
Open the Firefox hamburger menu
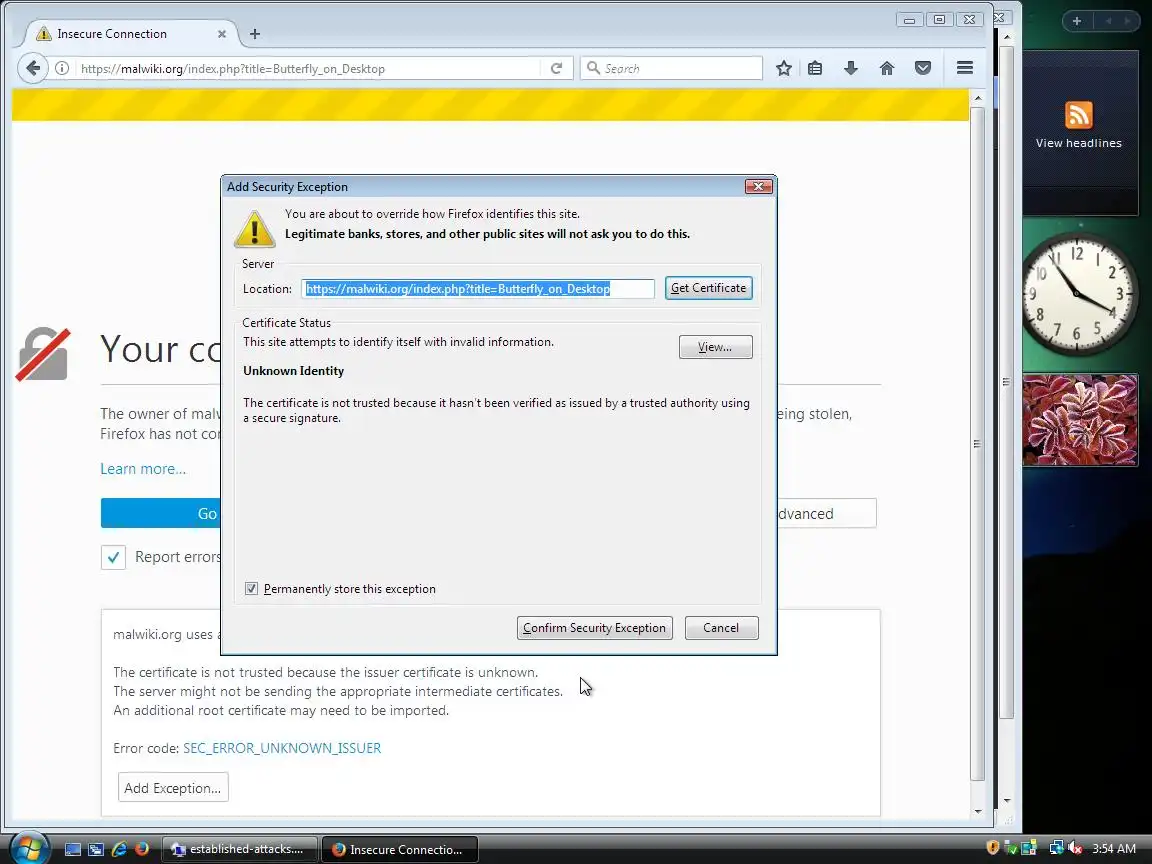965,68
